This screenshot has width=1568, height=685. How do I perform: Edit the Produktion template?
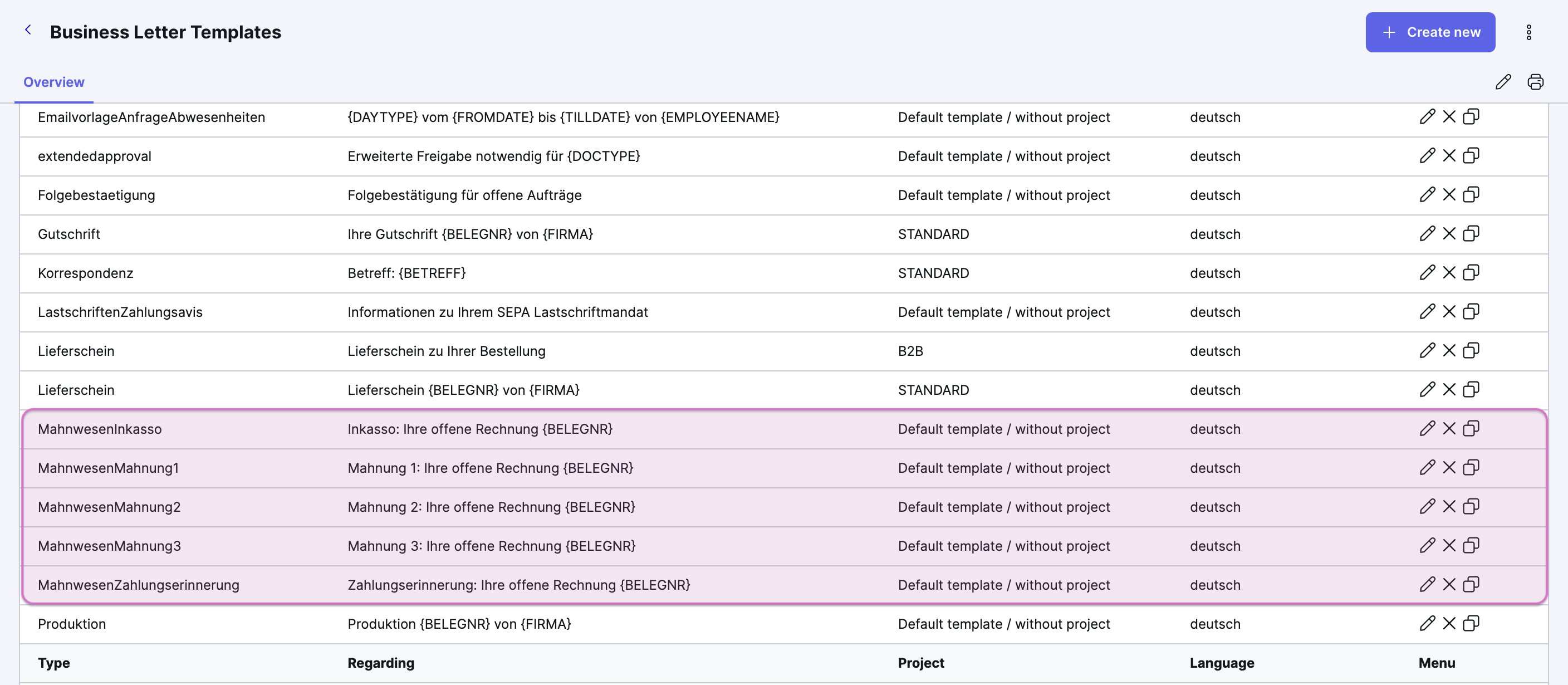pos(1427,624)
